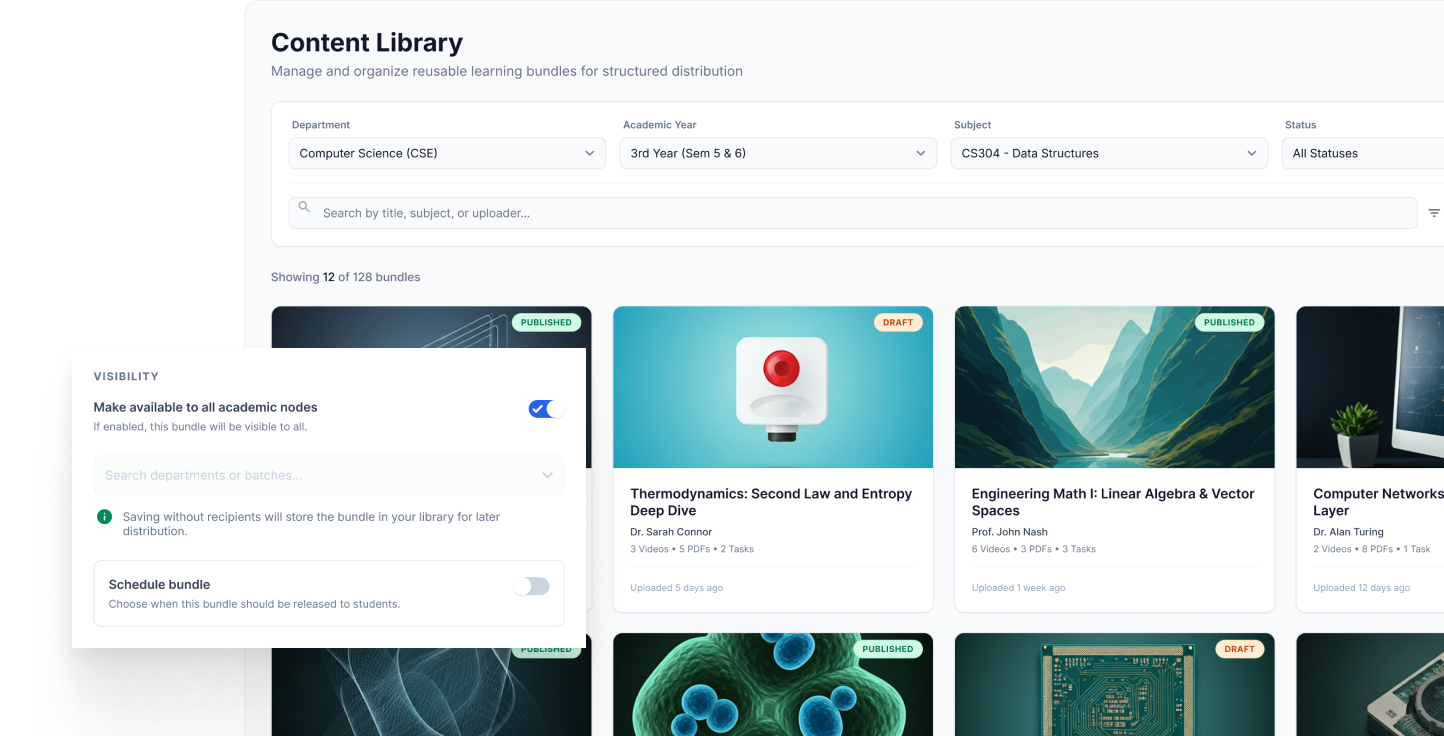Image resolution: width=1444 pixels, height=736 pixels.
Task: Open the 'Thermodynamics: Second Law and Entropy Deep Dive' bundle
Action: [772, 502]
